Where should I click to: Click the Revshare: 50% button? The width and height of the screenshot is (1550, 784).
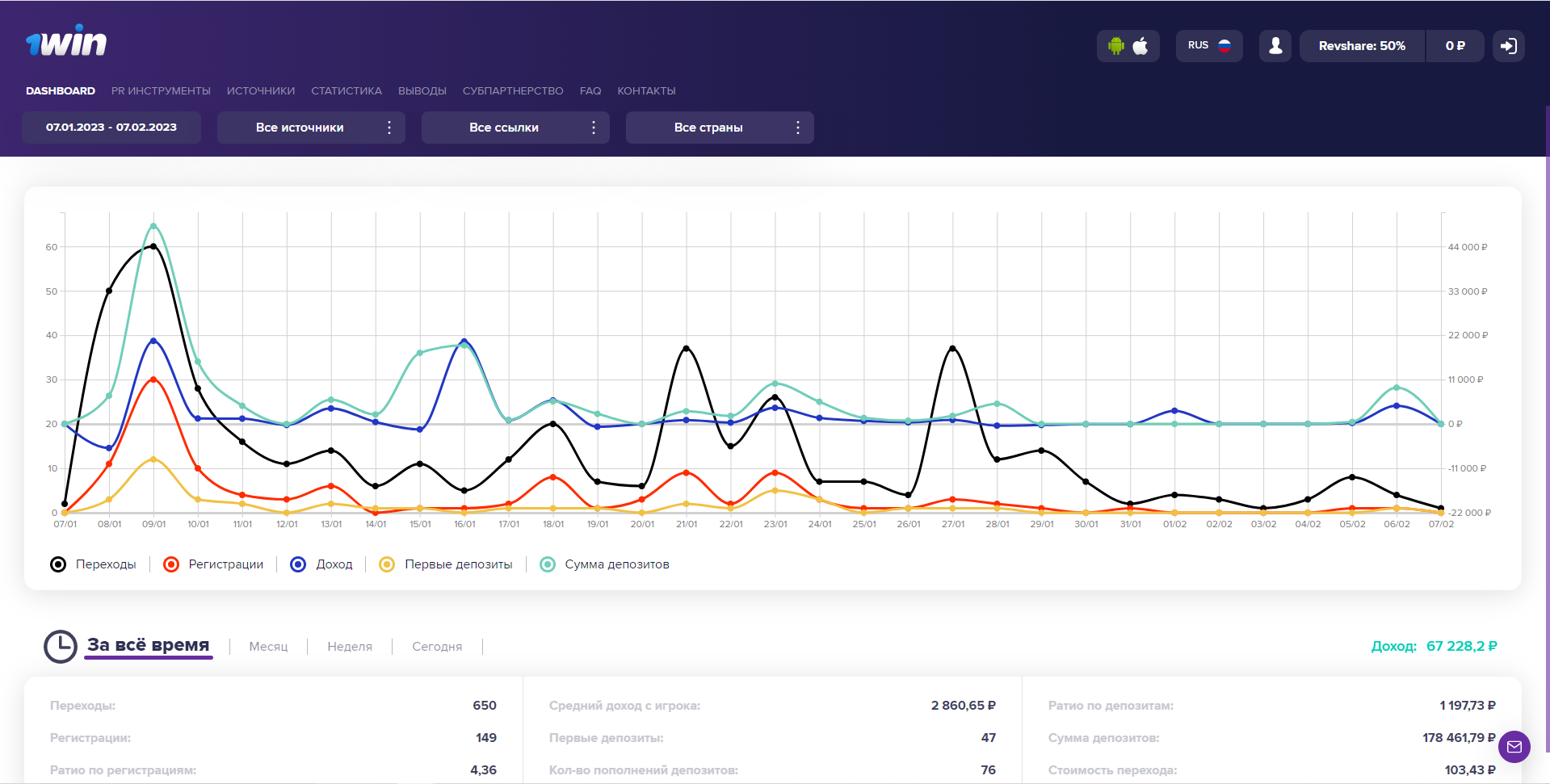pos(1362,46)
